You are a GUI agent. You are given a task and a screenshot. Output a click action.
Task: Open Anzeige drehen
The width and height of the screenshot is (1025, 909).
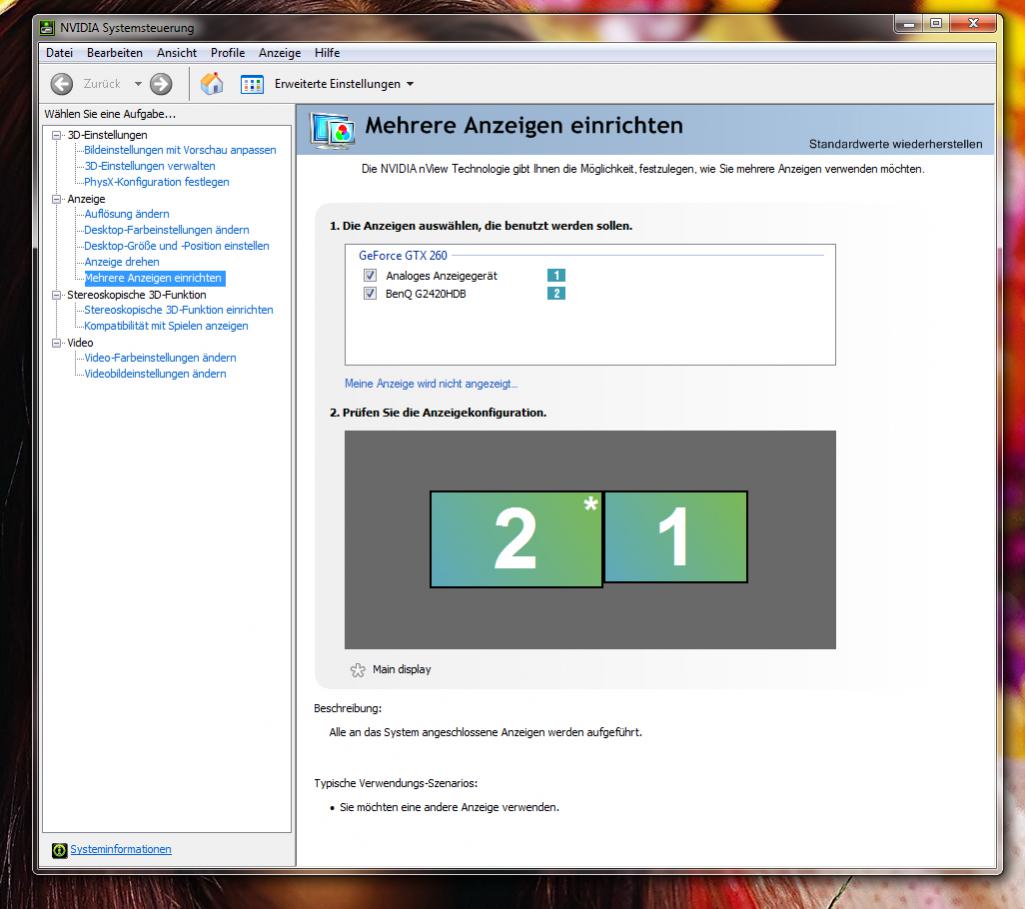[x=122, y=262]
